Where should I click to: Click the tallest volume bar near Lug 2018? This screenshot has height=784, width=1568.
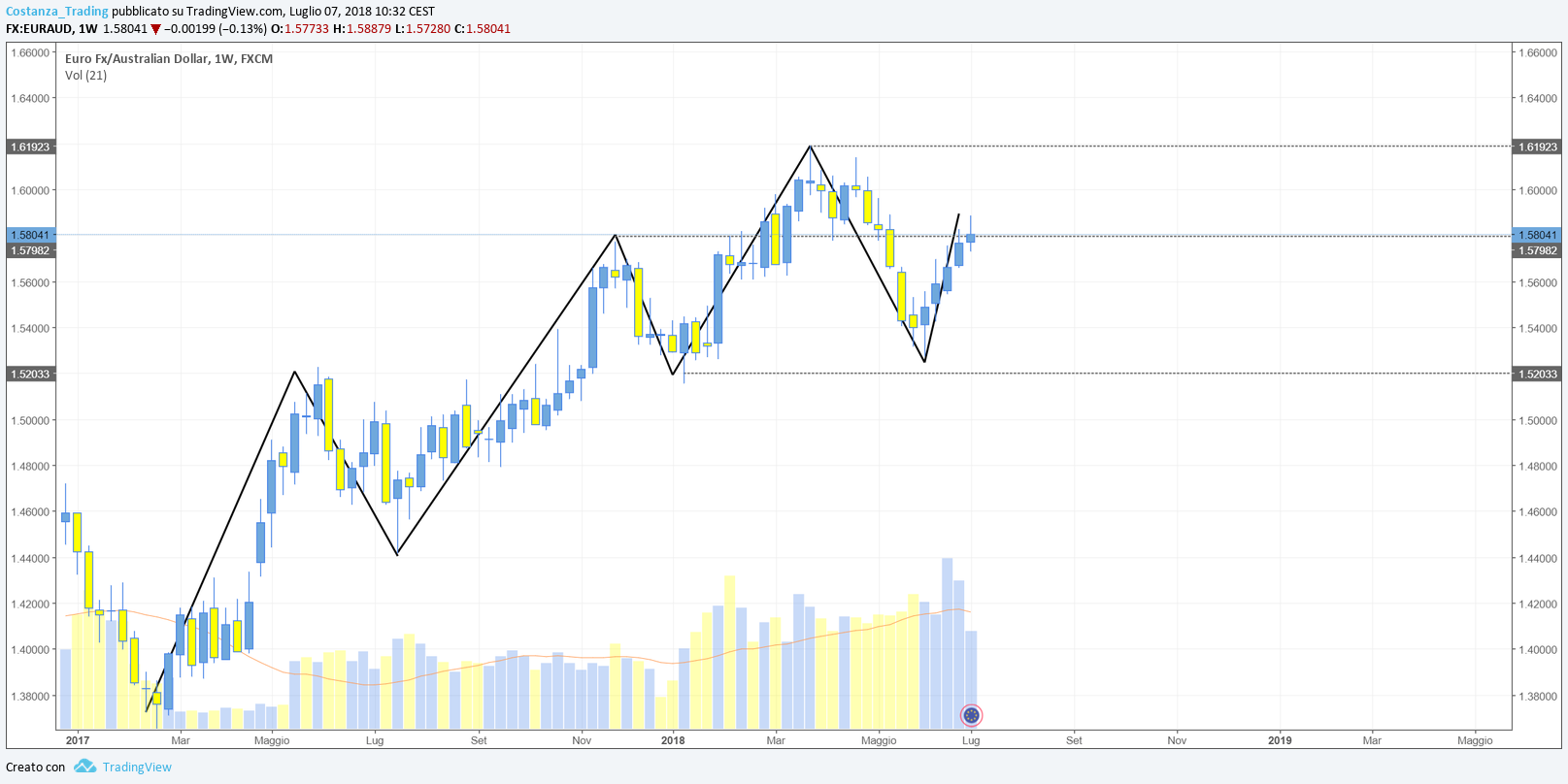(x=948, y=643)
